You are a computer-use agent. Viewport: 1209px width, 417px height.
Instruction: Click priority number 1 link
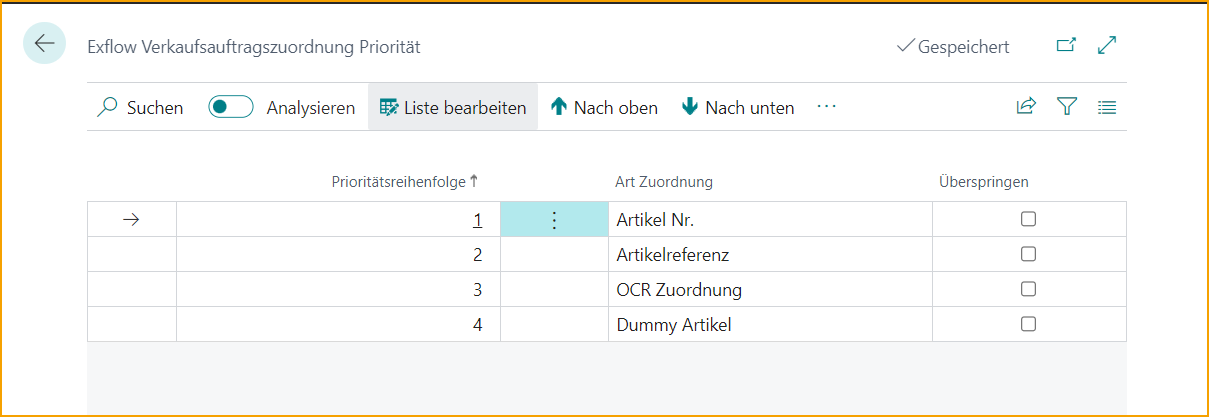point(478,220)
